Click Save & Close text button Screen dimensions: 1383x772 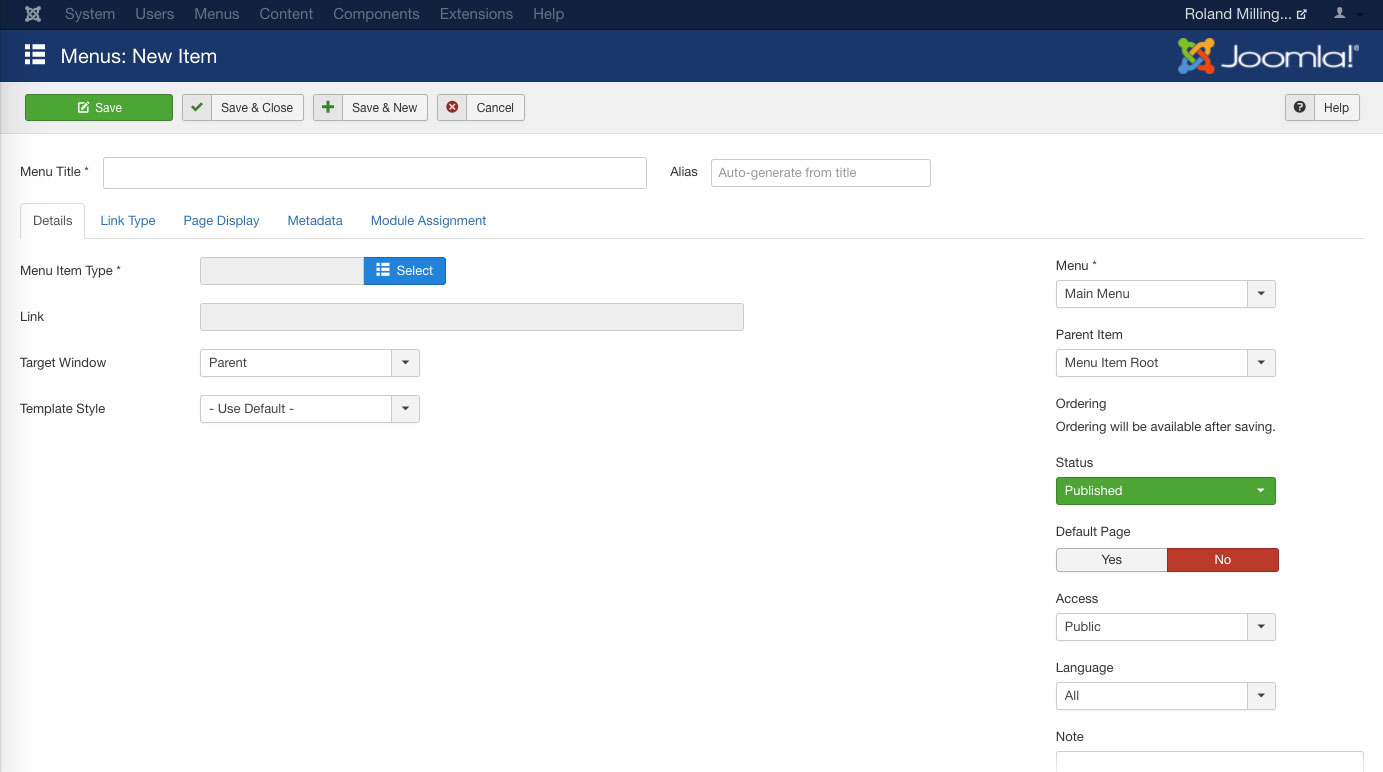[x=257, y=107]
